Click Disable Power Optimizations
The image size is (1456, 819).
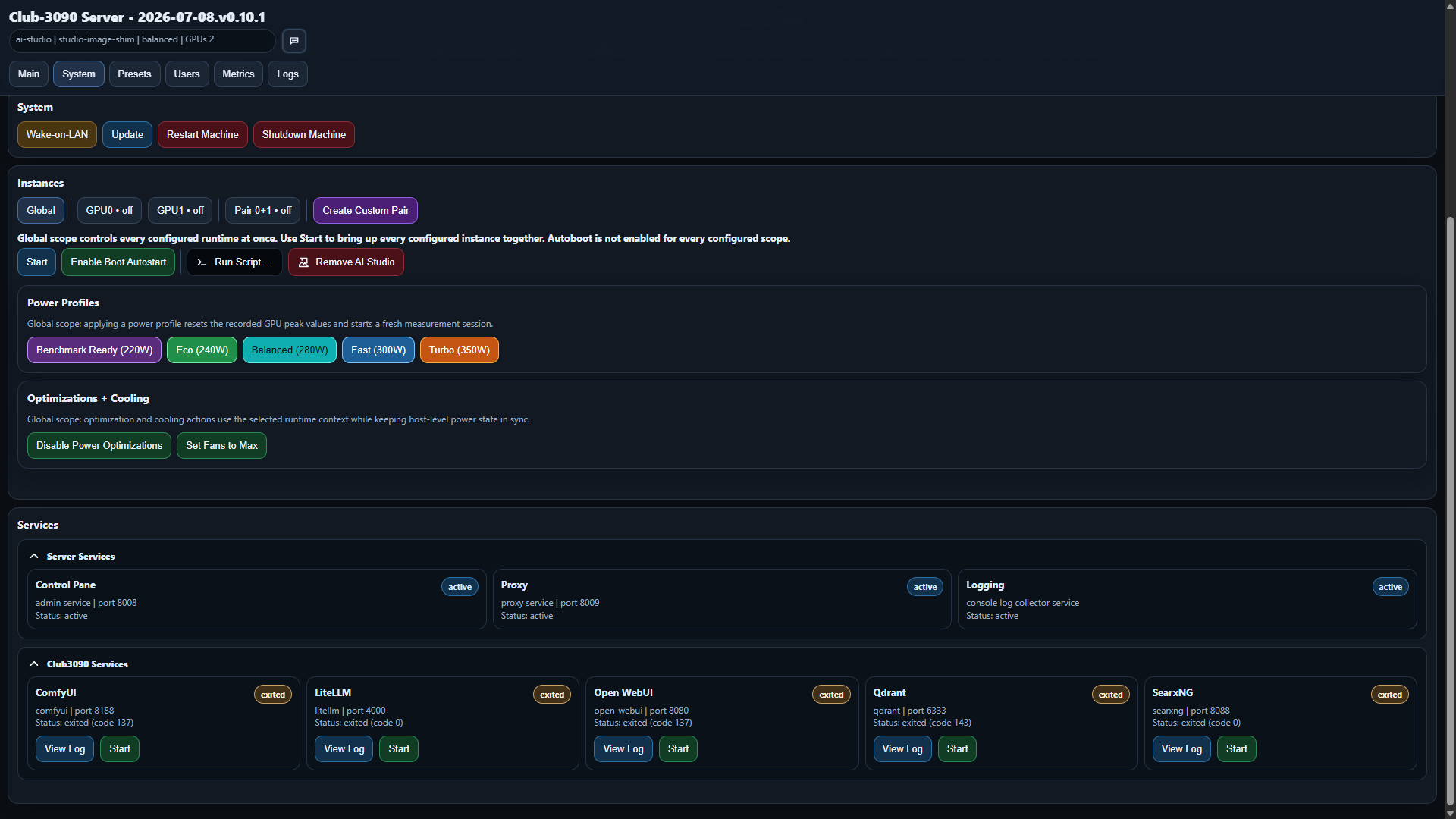tap(99, 446)
